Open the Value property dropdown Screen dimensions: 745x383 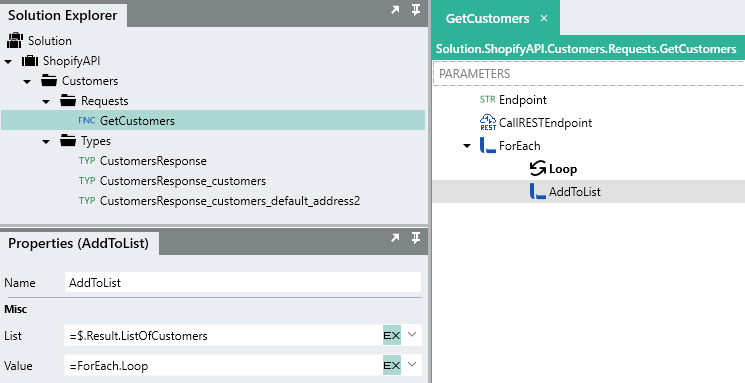coord(412,364)
